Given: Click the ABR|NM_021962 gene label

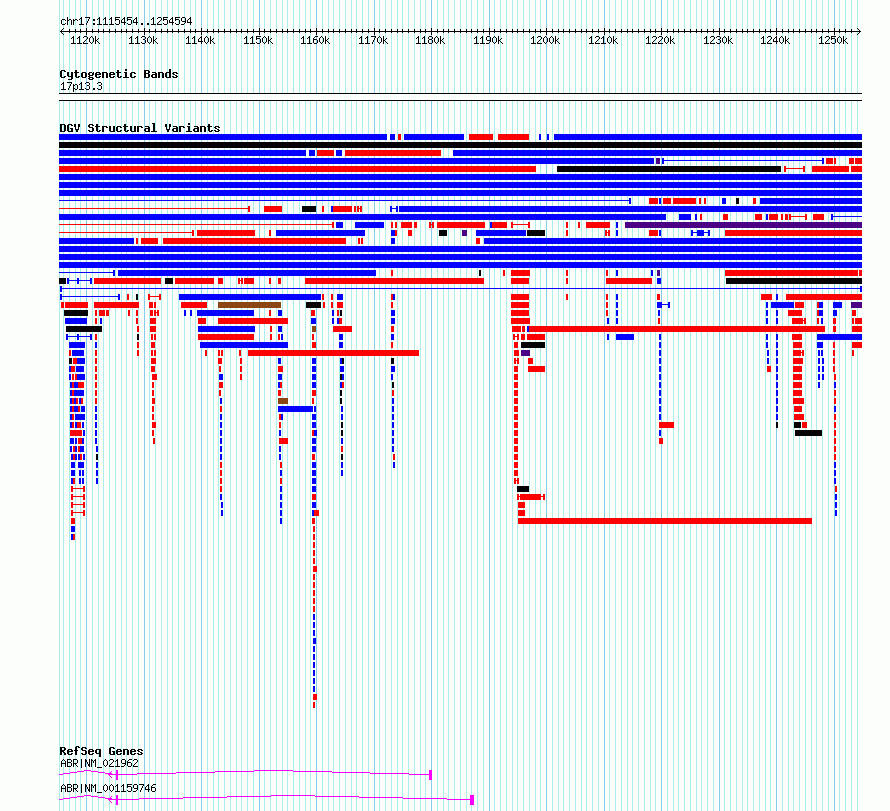Looking at the screenshot, I should pos(99,763).
